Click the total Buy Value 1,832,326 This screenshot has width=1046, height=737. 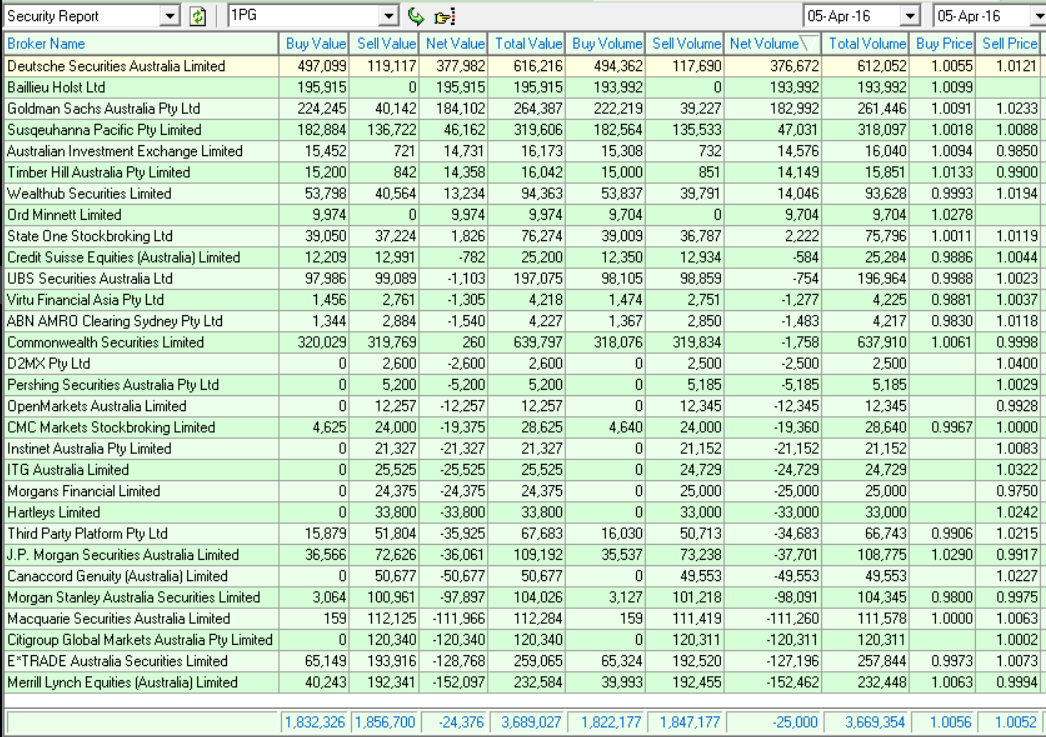[315, 724]
